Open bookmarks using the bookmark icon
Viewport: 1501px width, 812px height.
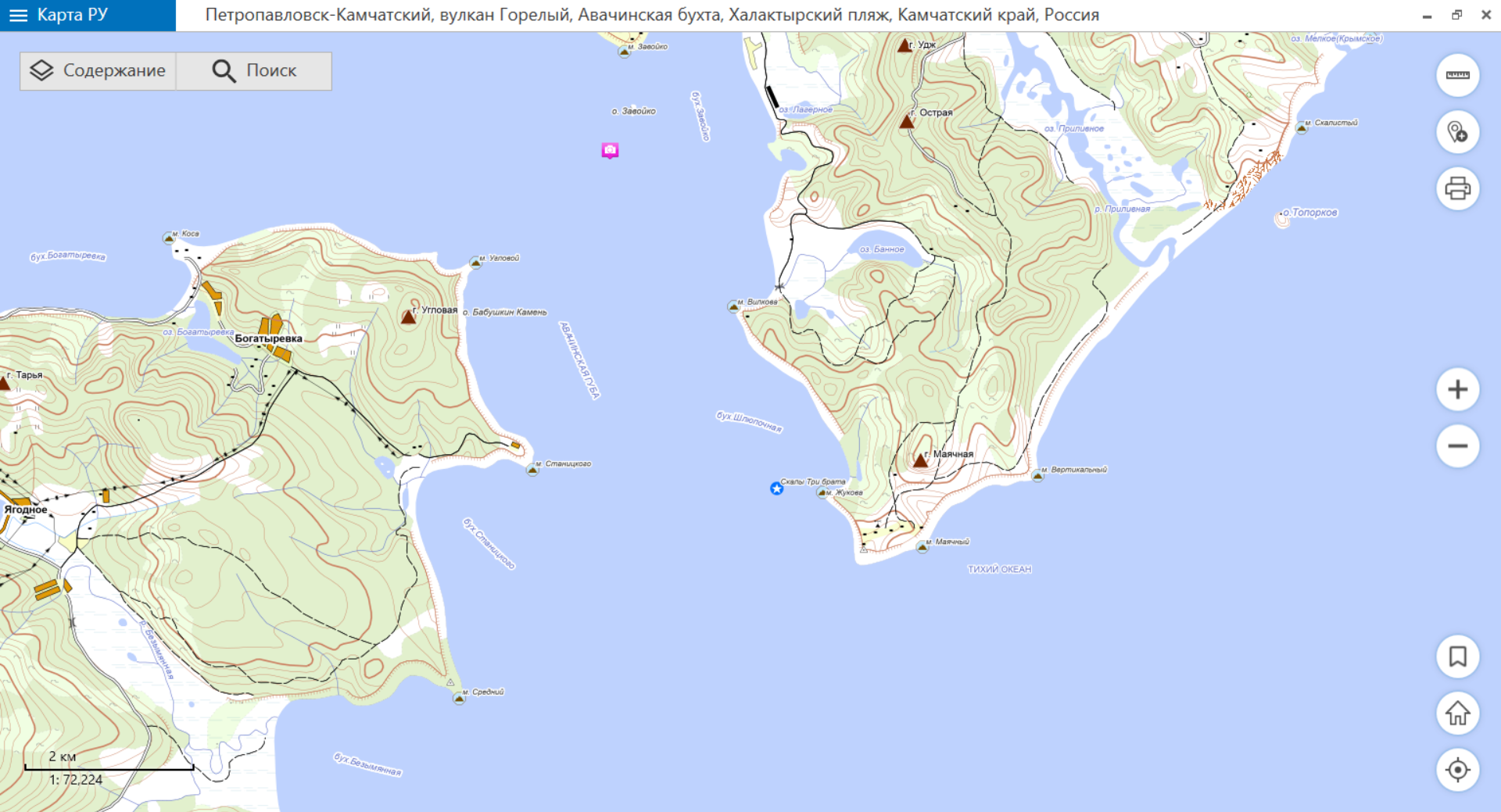1457,656
